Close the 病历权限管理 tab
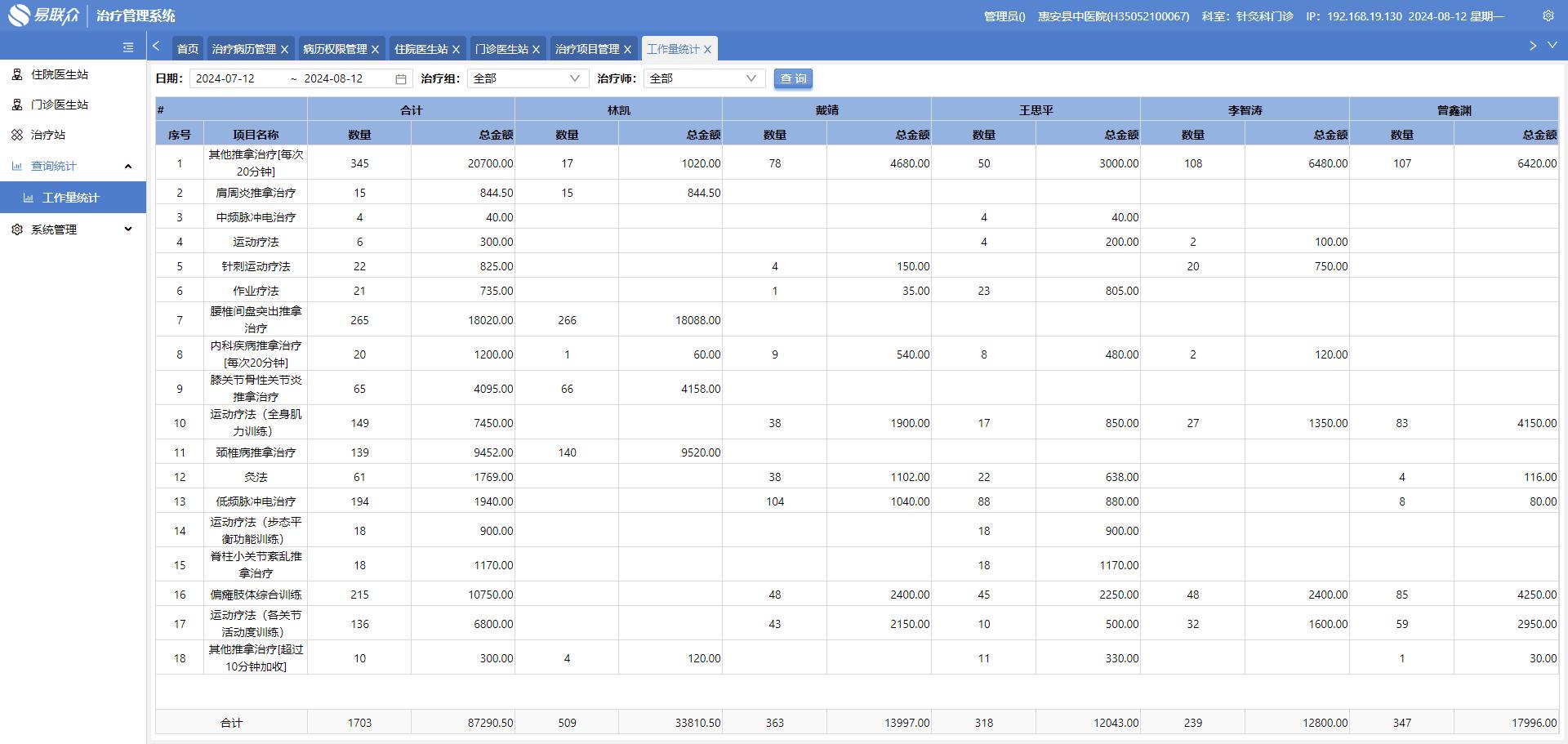This screenshot has width=1568, height=744. tap(375, 50)
